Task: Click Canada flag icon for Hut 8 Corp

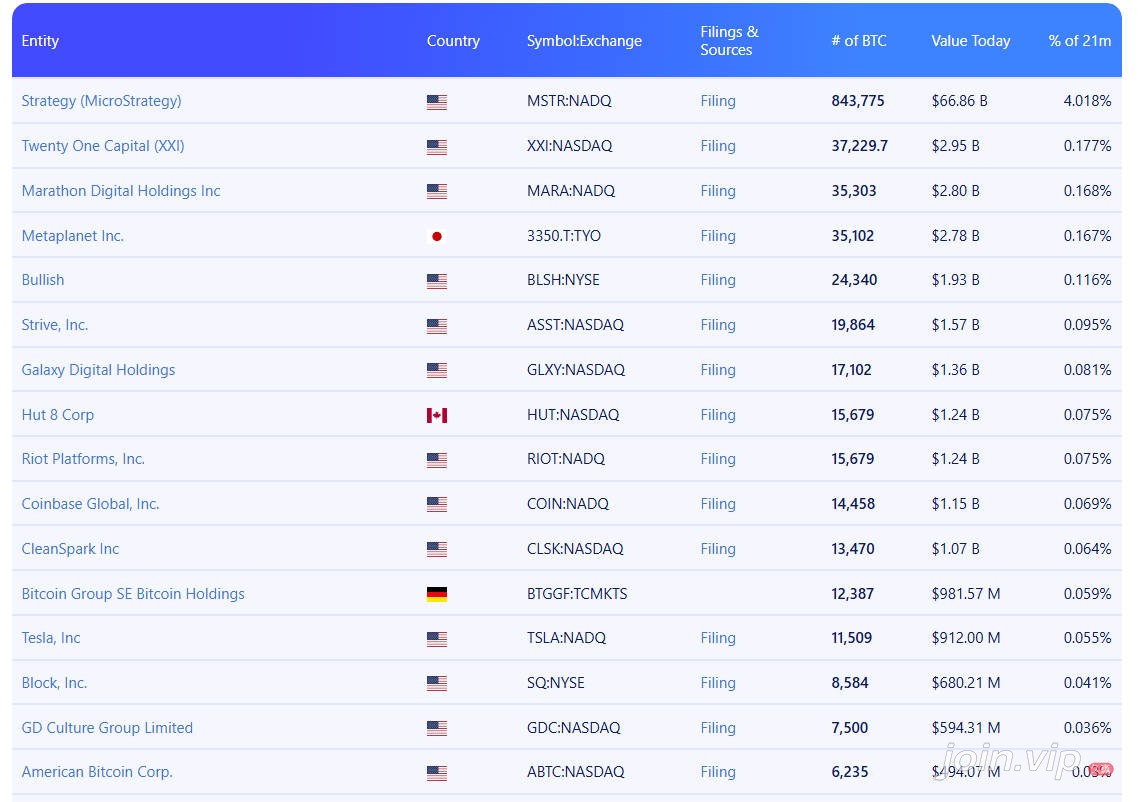Action: tap(437, 416)
